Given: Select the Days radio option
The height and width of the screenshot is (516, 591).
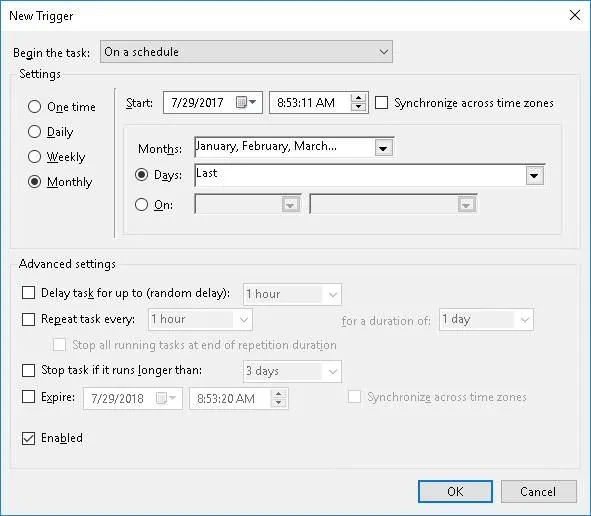Looking at the screenshot, I should click(141, 175).
